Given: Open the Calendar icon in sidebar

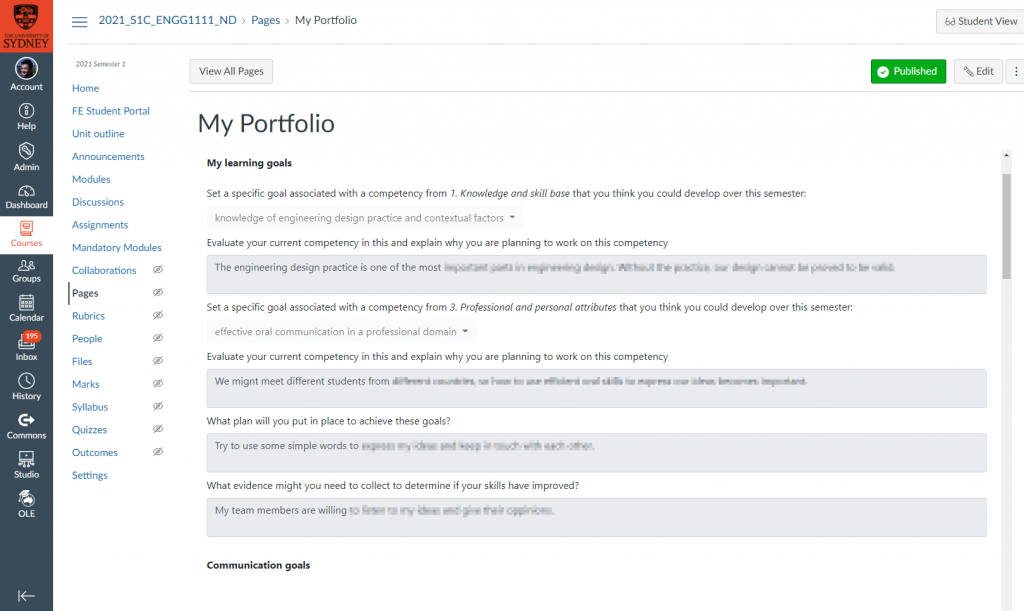Looking at the screenshot, I should pyautogui.click(x=26, y=303).
